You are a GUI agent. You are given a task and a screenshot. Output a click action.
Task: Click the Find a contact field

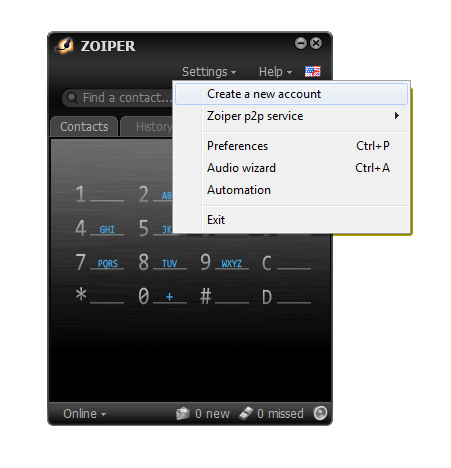pos(118,98)
